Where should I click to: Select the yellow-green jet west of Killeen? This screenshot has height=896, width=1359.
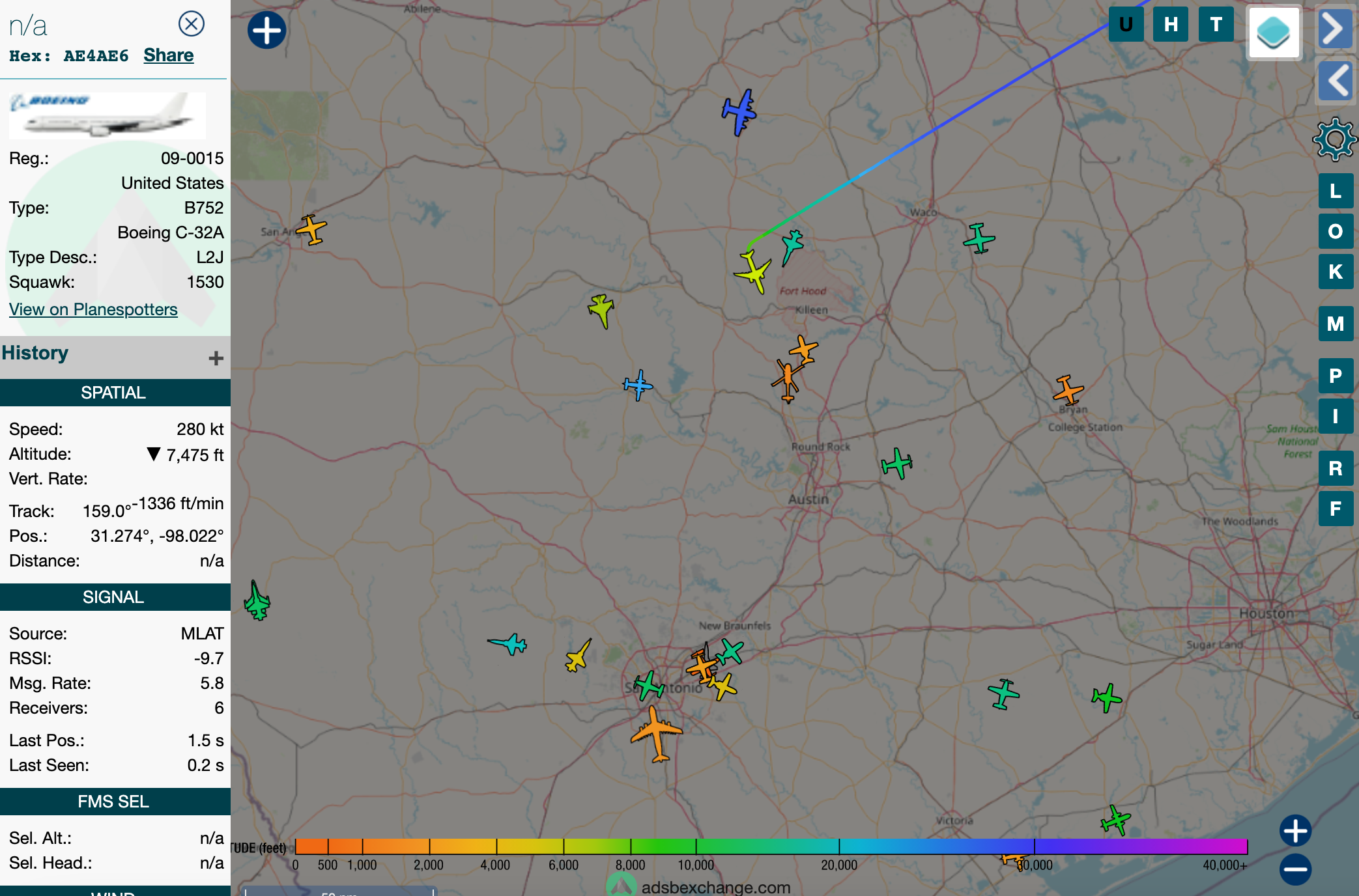click(x=601, y=310)
